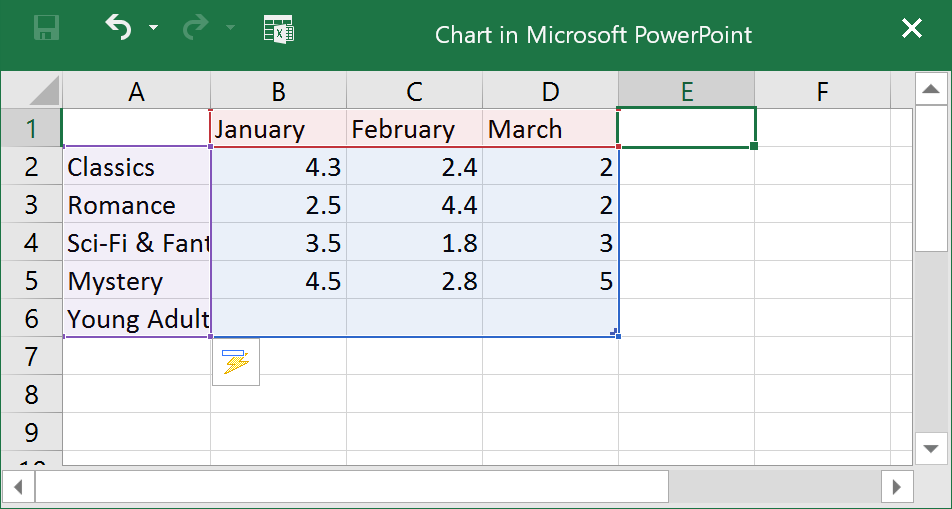The image size is (952, 509).
Task: Select the Romance category cell
Action: [x=137, y=205]
